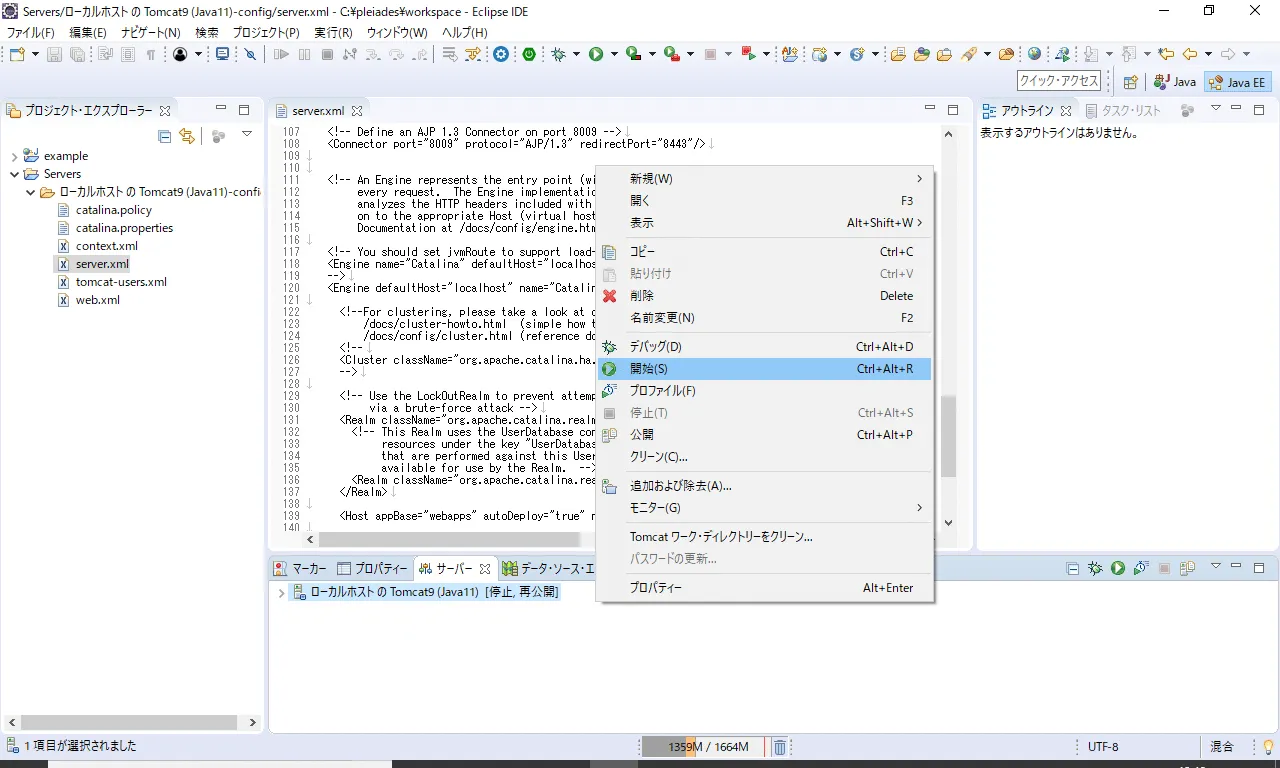Open the Project Explorer view menu arrow
This screenshot has width=1280, height=768.
pos(247,134)
